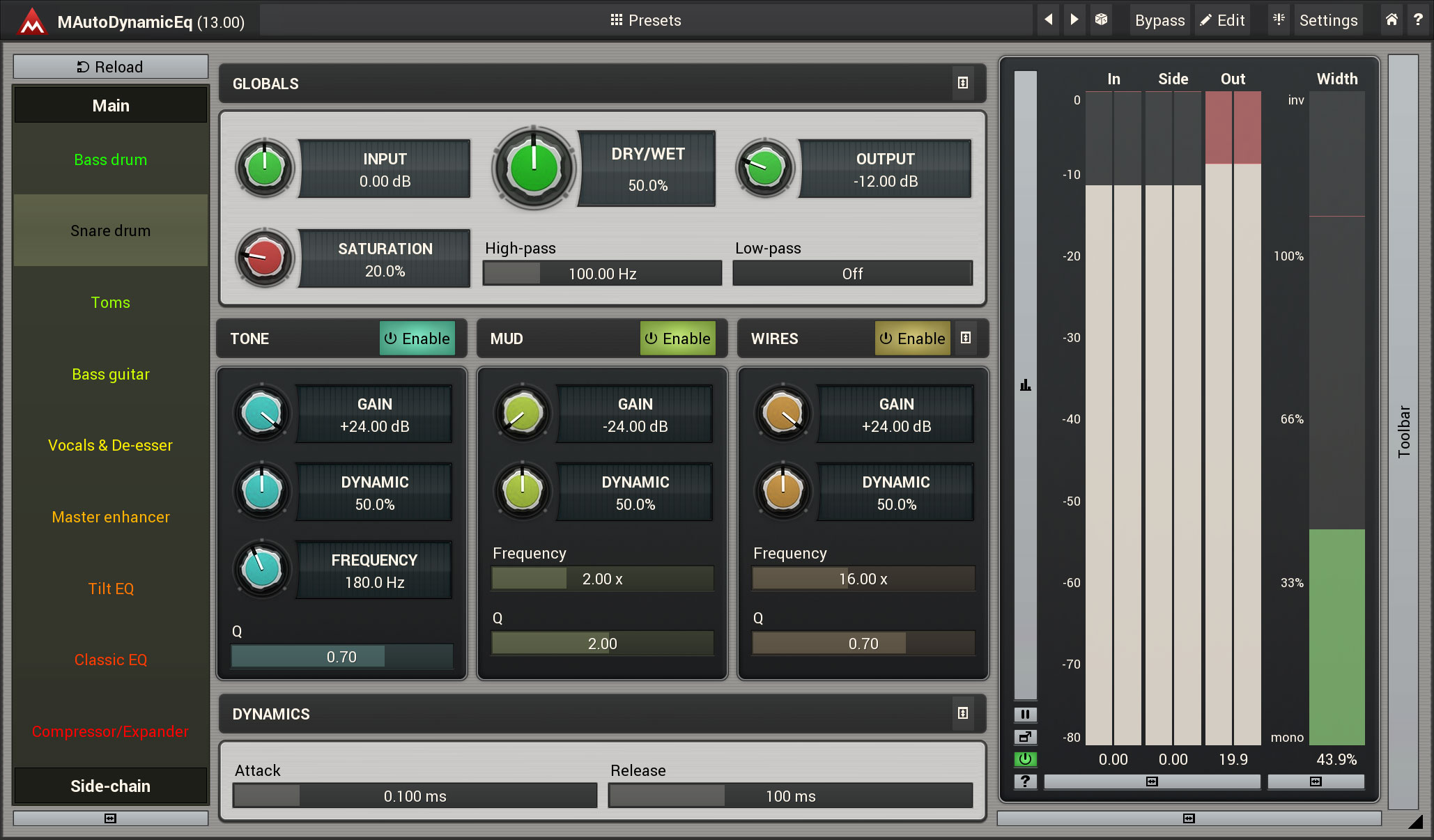Go to previous preset arrow
The width and height of the screenshot is (1434, 840).
point(1048,20)
